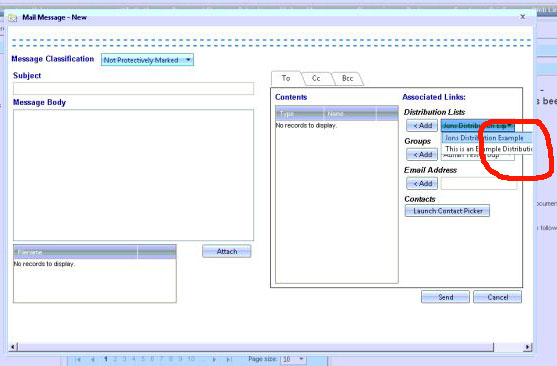Select the To recipients tab

point(286,79)
